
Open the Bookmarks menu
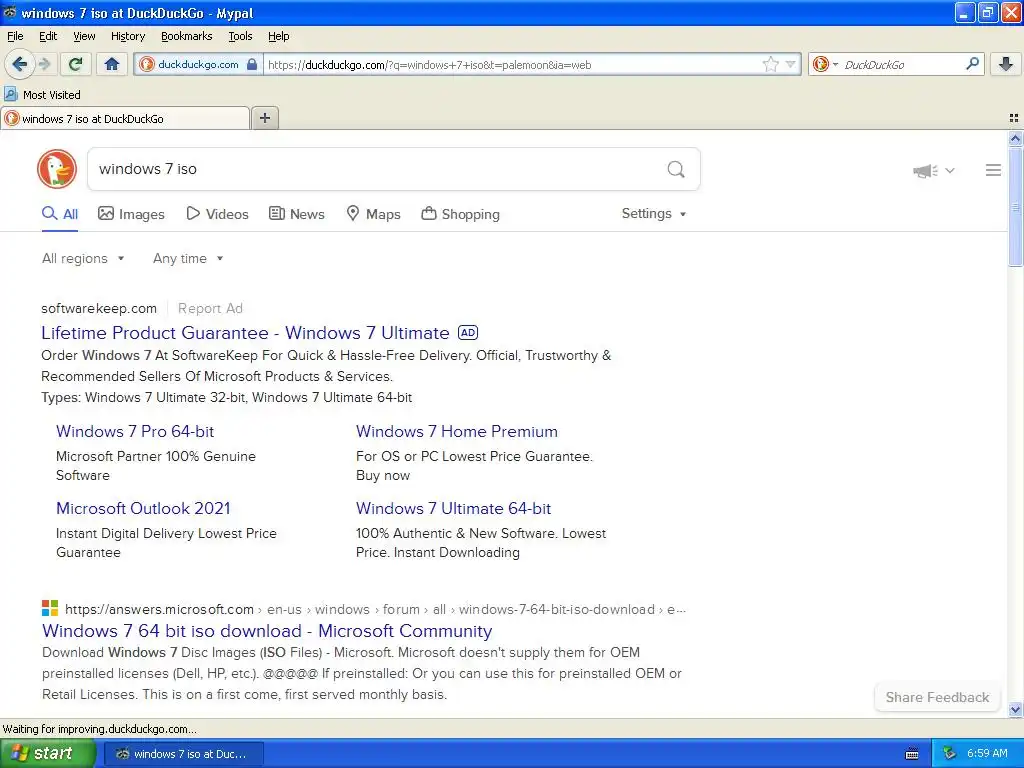(187, 36)
